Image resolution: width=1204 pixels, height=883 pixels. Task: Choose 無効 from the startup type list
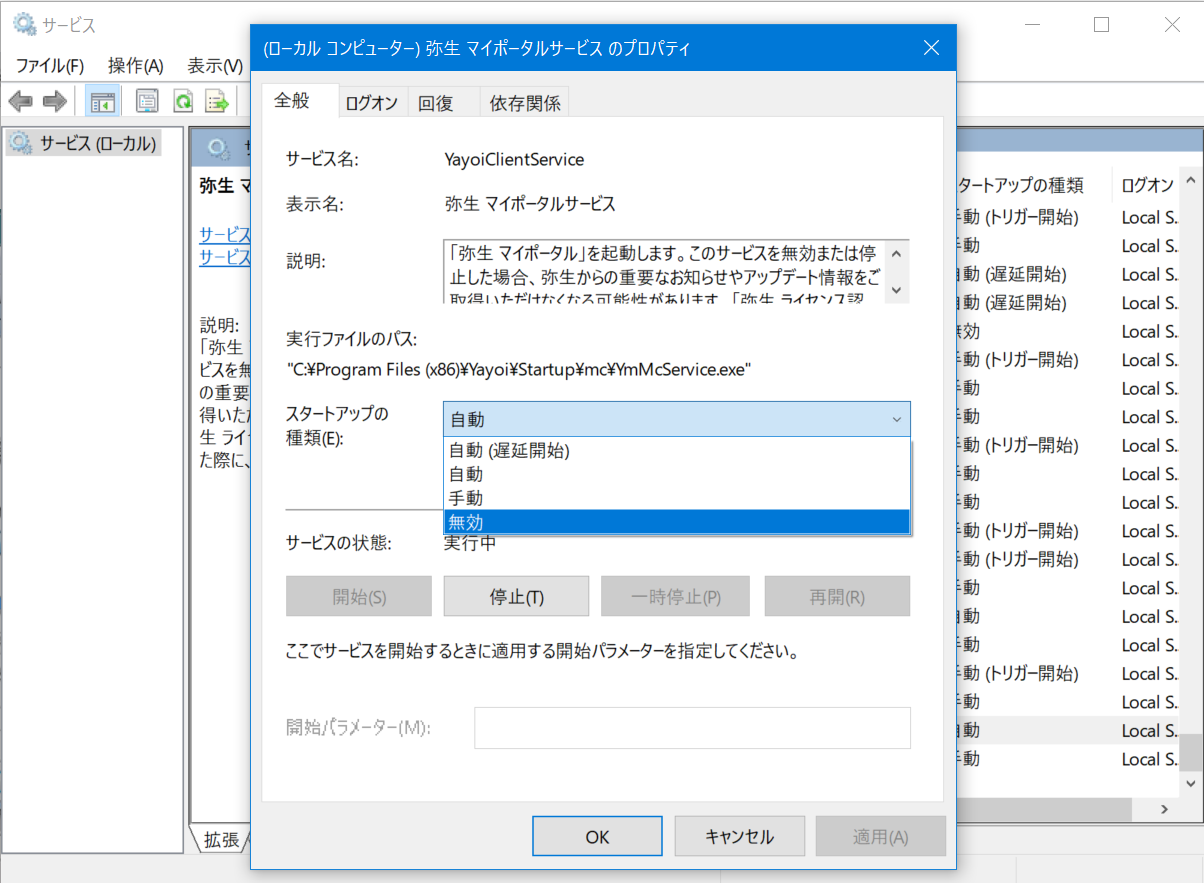[x=676, y=521]
